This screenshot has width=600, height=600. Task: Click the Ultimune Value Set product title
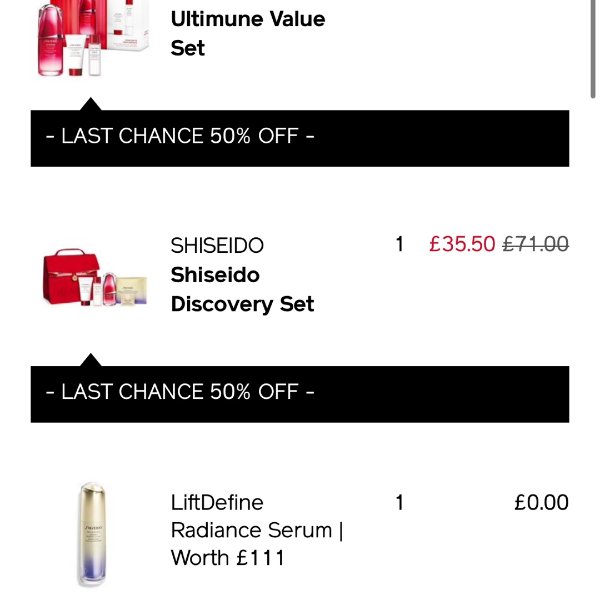(247, 32)
